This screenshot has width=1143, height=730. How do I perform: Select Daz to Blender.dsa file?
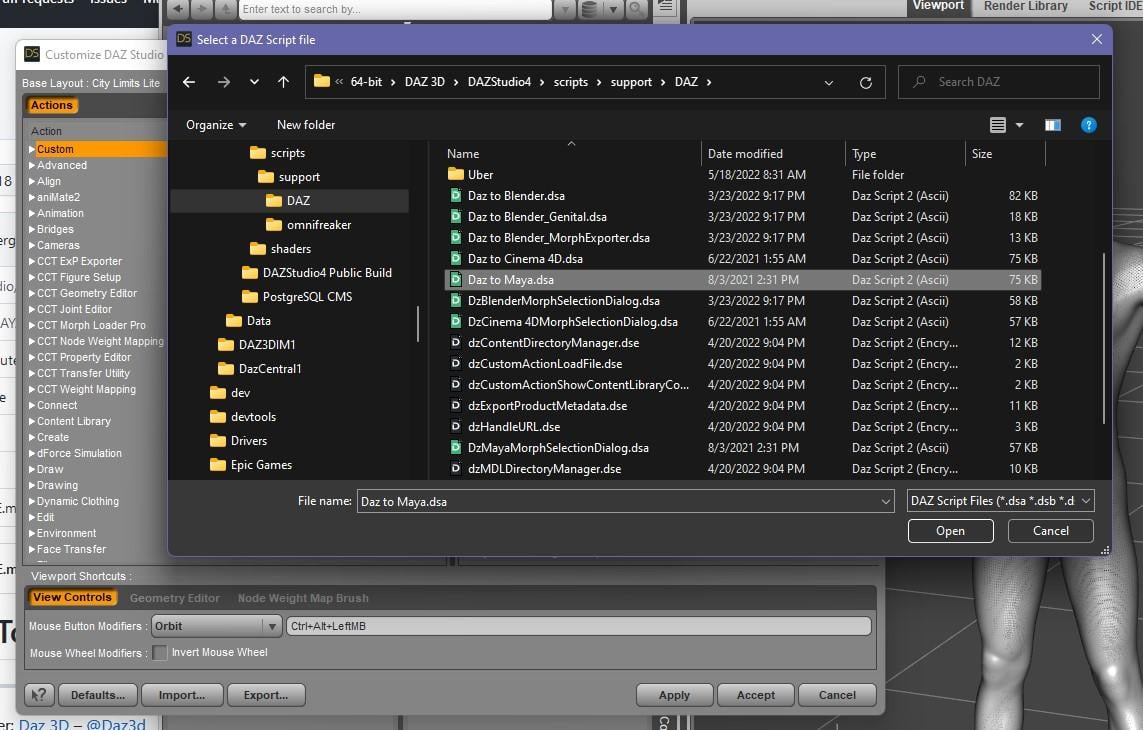coord(742,196)
